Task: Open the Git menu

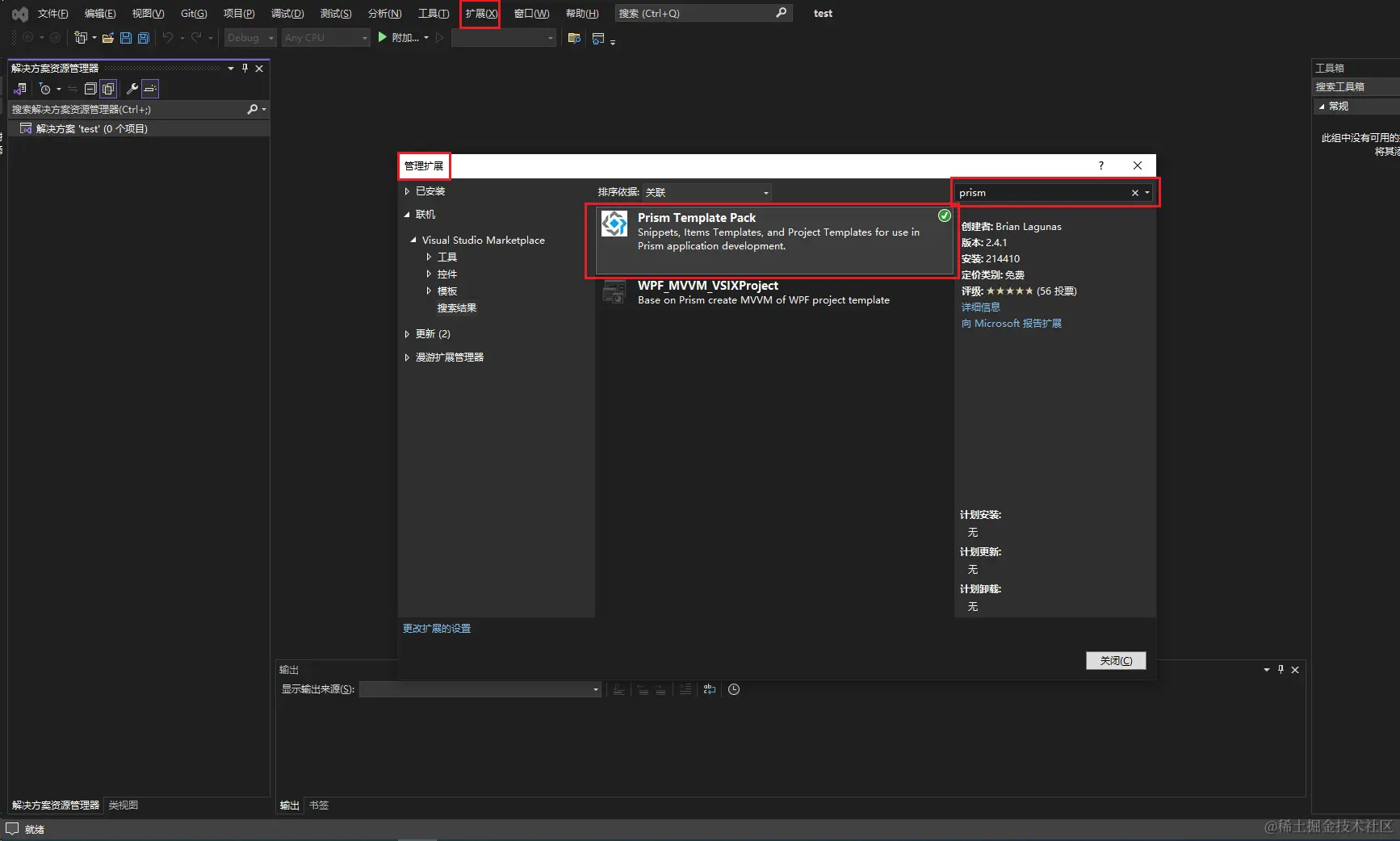Action: 194,14
